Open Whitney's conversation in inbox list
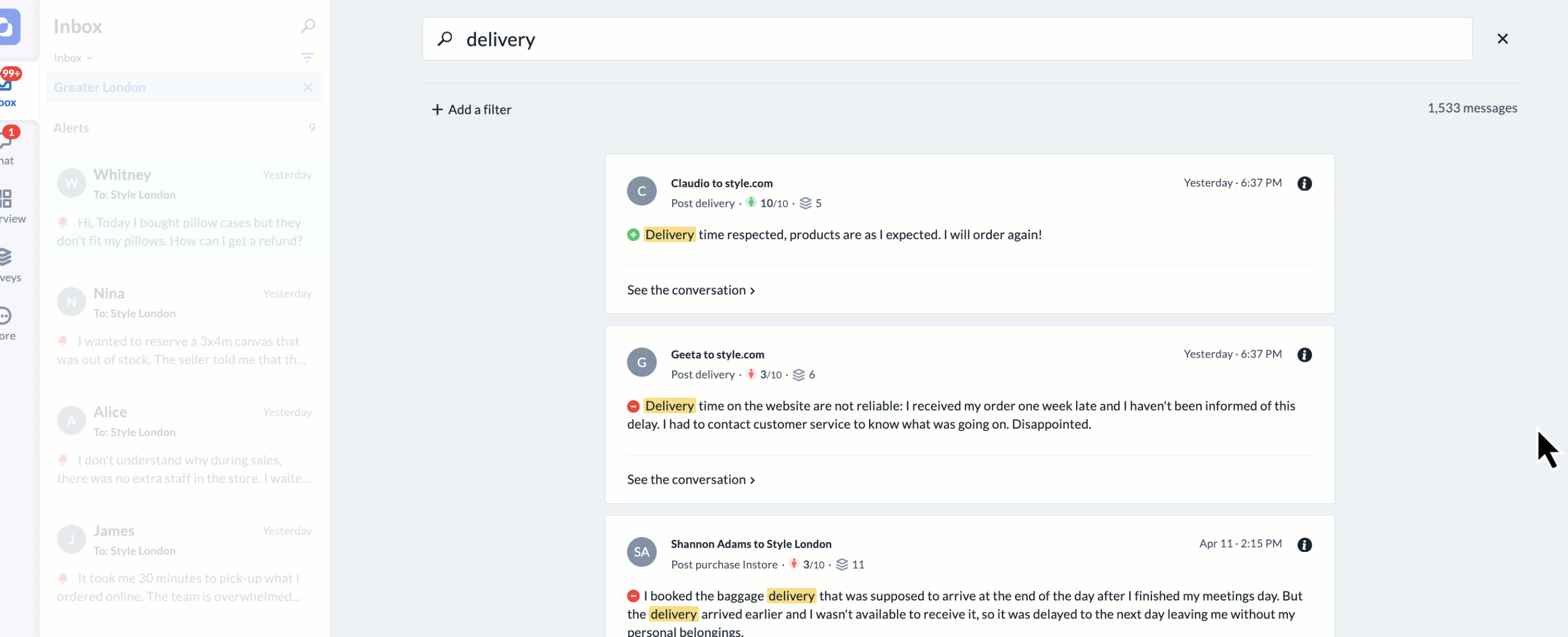Screen dimensions: 1568x637 pos(184,207)
